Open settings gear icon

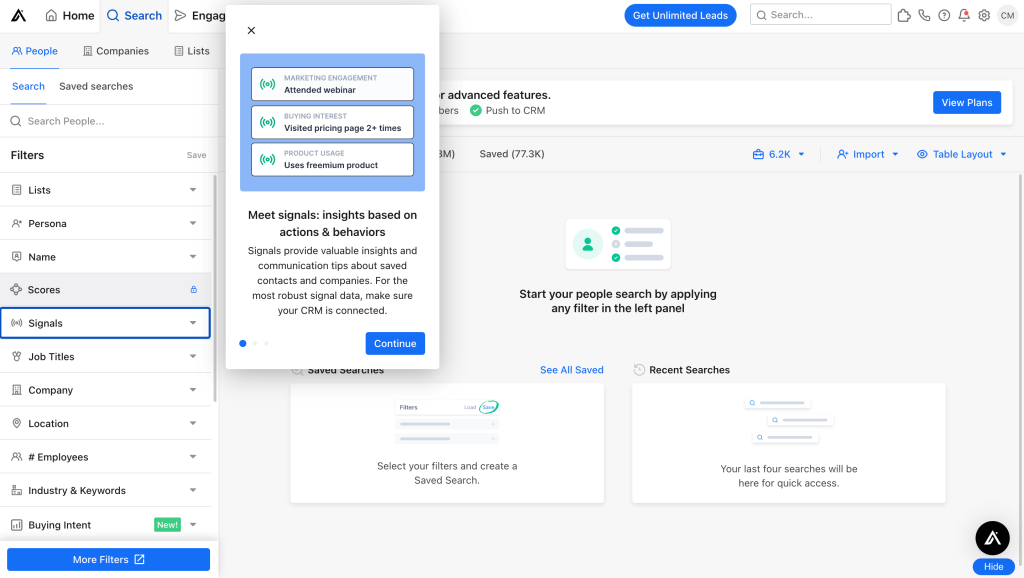coord(984,15)
